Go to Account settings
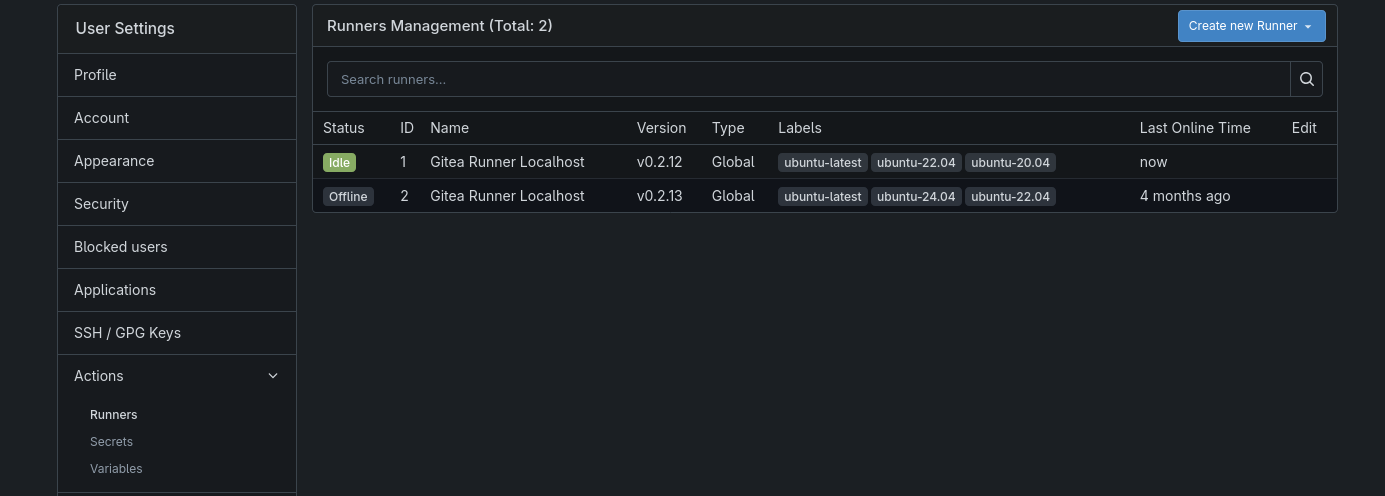Screen dimensions: 1385x496 click(177, 118)
